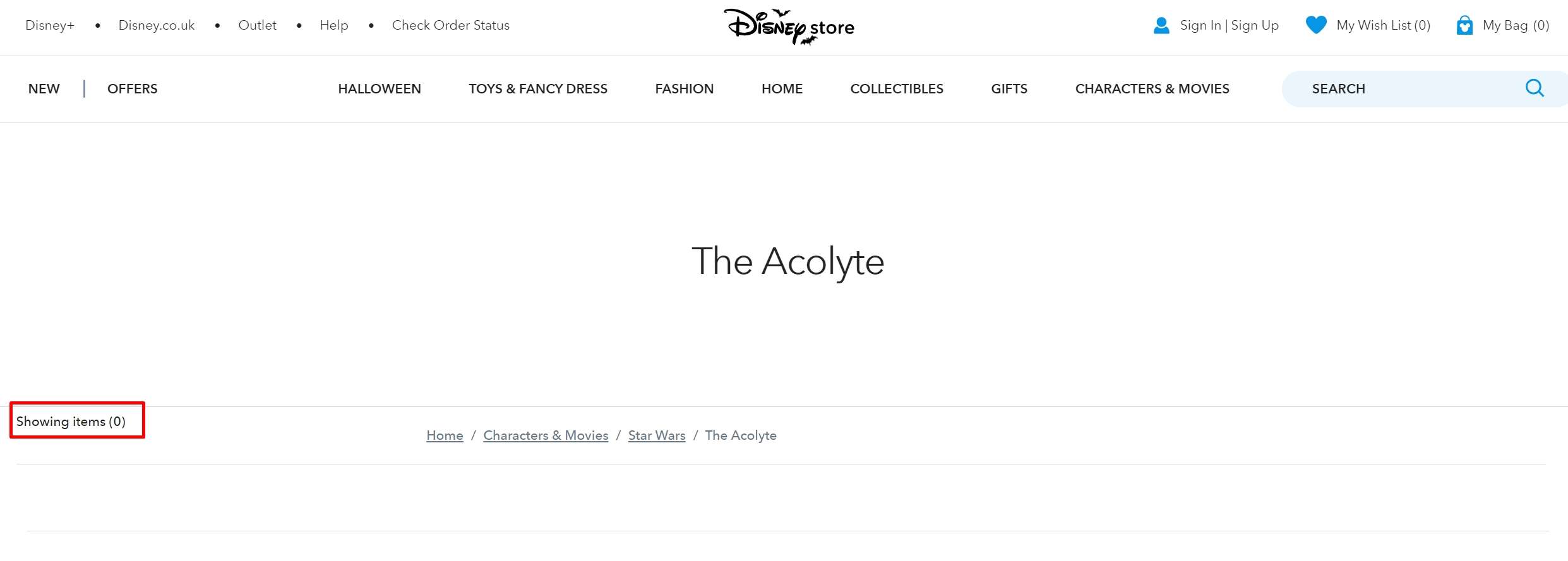Click The Acolyte breadcrumb text
The image size is (1568, 561).
pos(741,435)
